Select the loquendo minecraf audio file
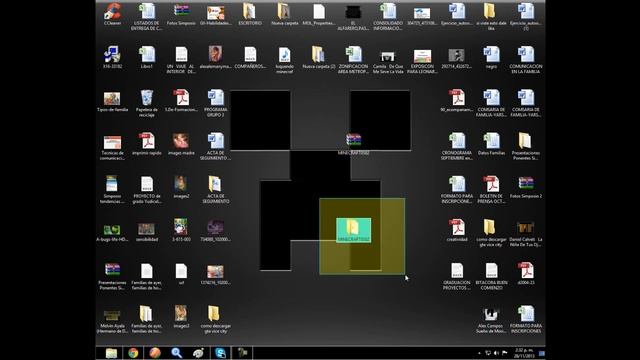This screenshot has height=360, width=640. point(284,60)
